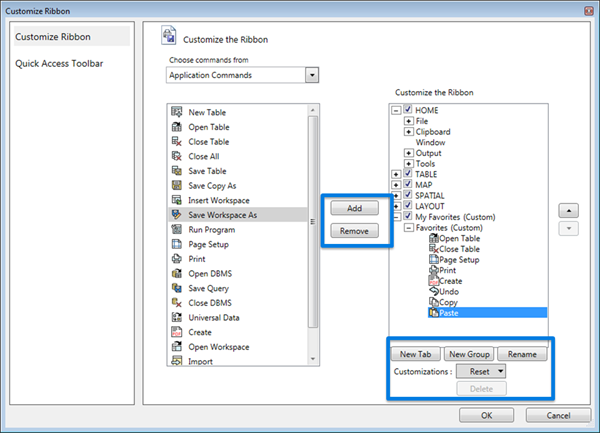This screenshot has height=433, width=600.
Task: Open the Reset customizations dropdown
Action: click(481, 371)
